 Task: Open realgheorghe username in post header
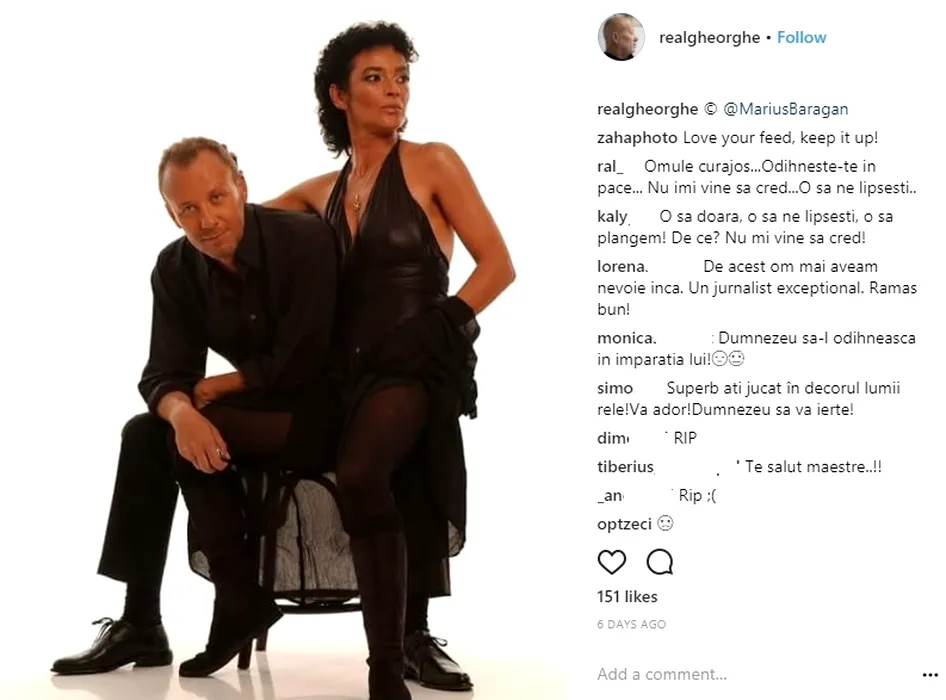[710, 37]
